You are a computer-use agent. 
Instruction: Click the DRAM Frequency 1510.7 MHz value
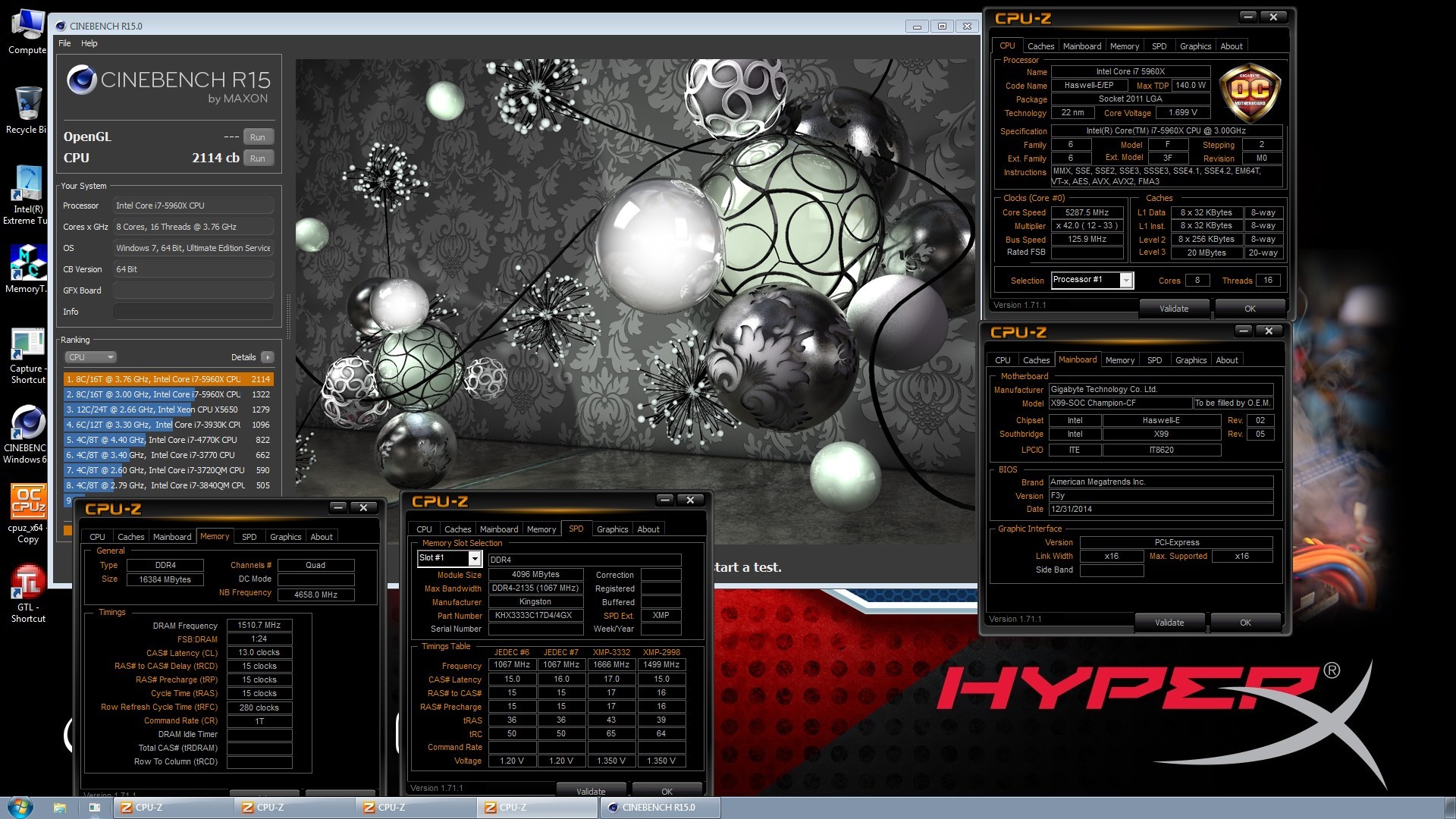259,626
